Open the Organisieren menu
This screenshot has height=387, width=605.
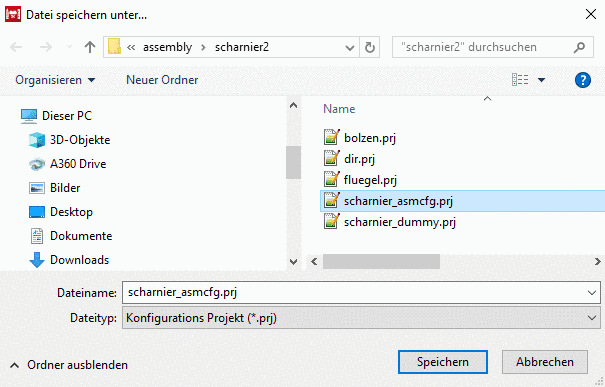tap(55, 80)
